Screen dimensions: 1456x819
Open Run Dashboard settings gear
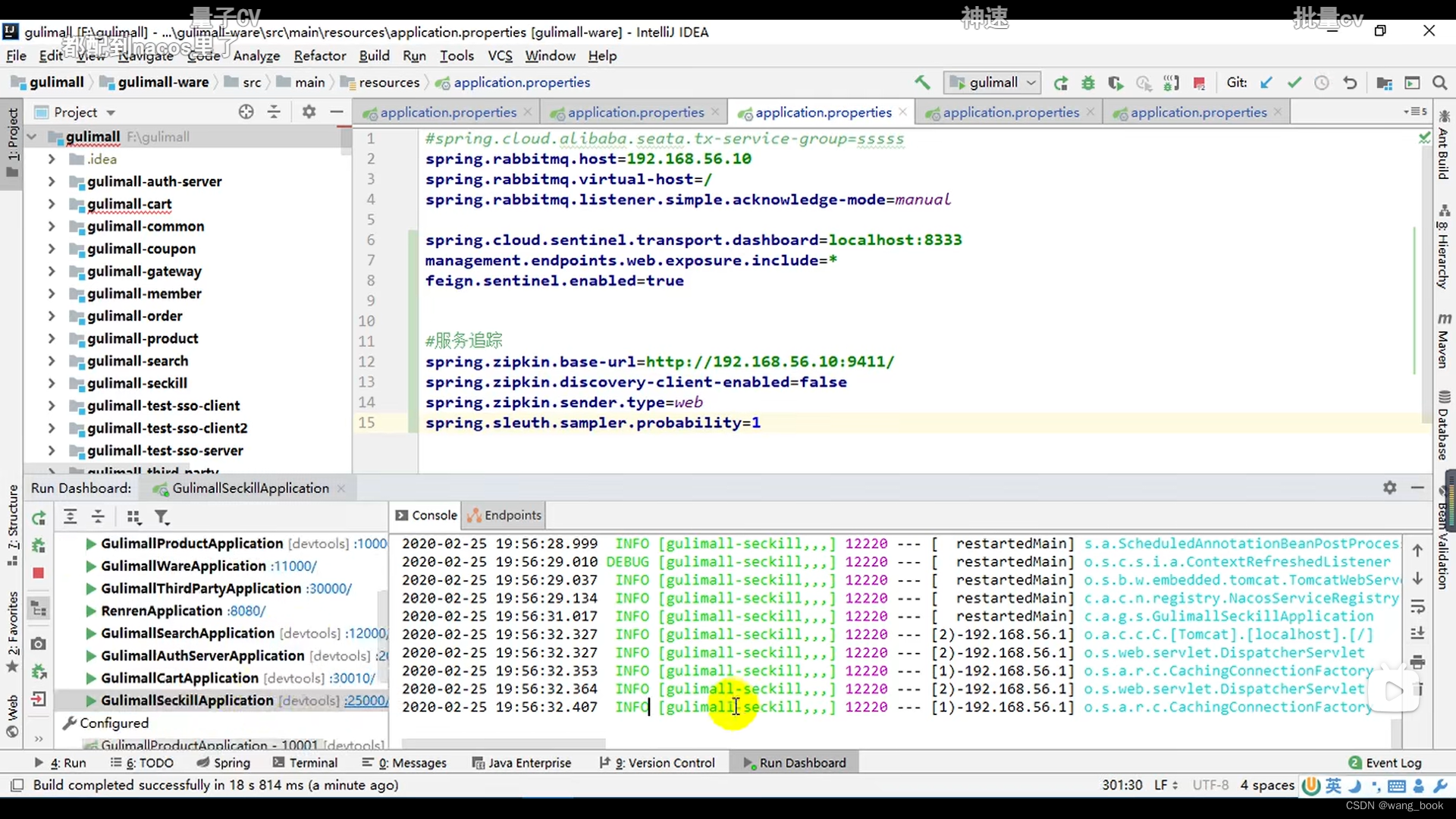[1389, 488]
